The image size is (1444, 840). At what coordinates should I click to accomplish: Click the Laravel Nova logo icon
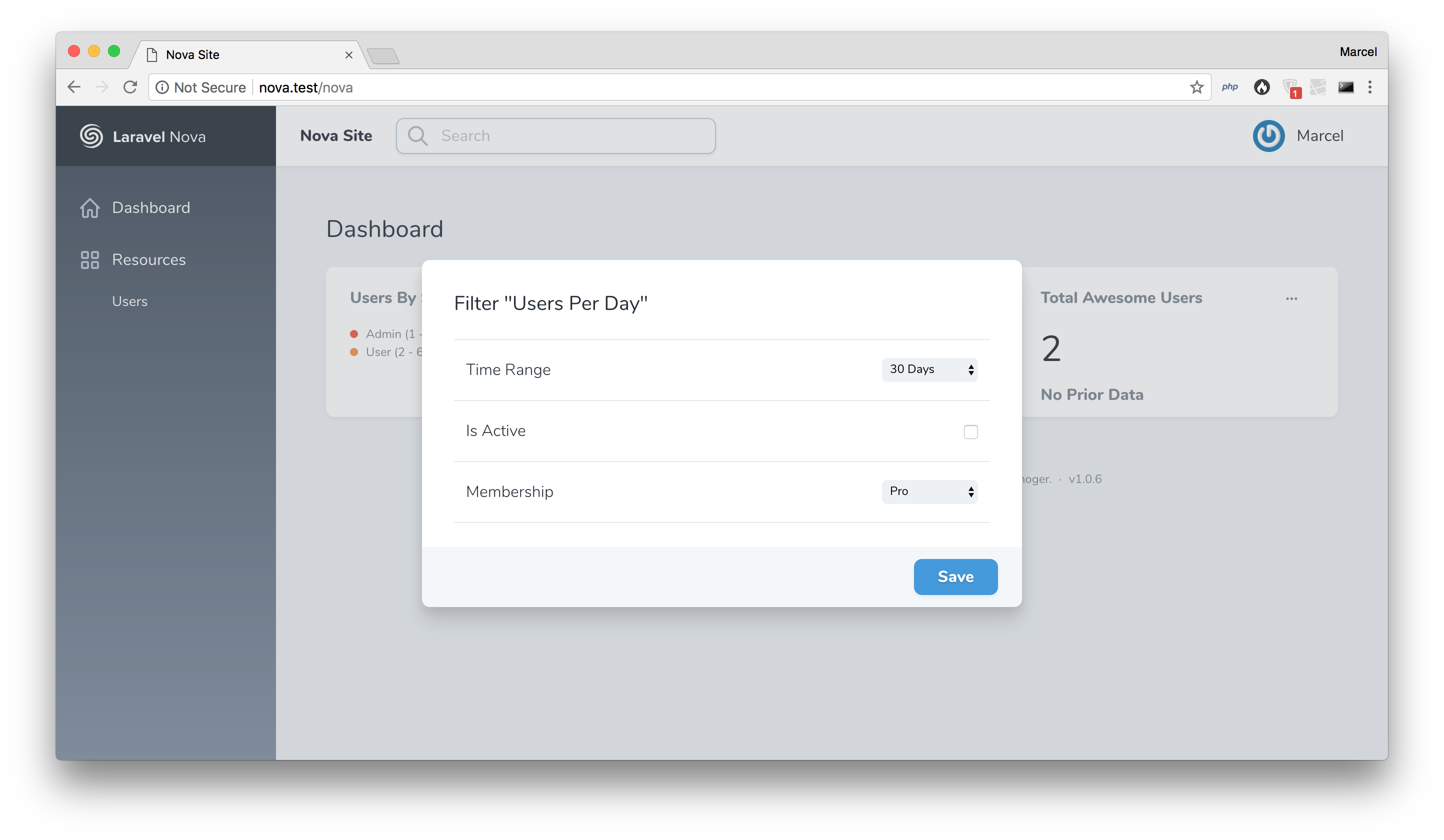91,136
